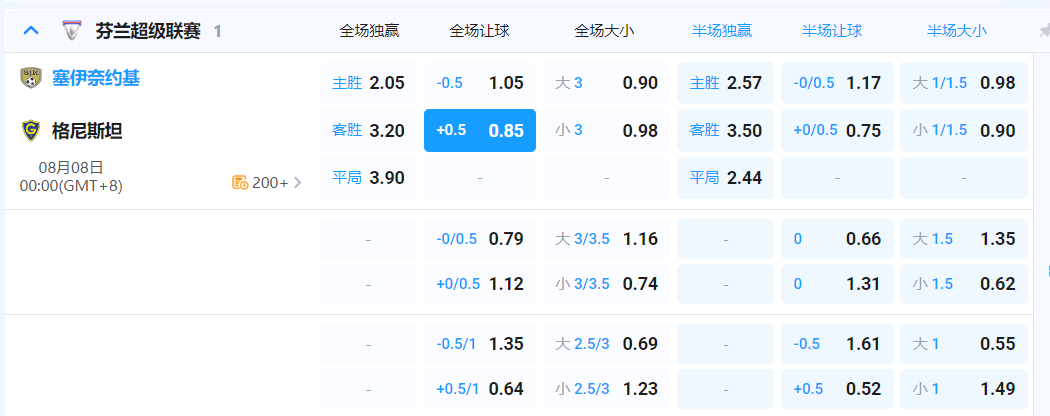Screen dimensions: 1050x416
Task: Deselect highlighted +0.5 odds 0.85
Action: [479, 131]
